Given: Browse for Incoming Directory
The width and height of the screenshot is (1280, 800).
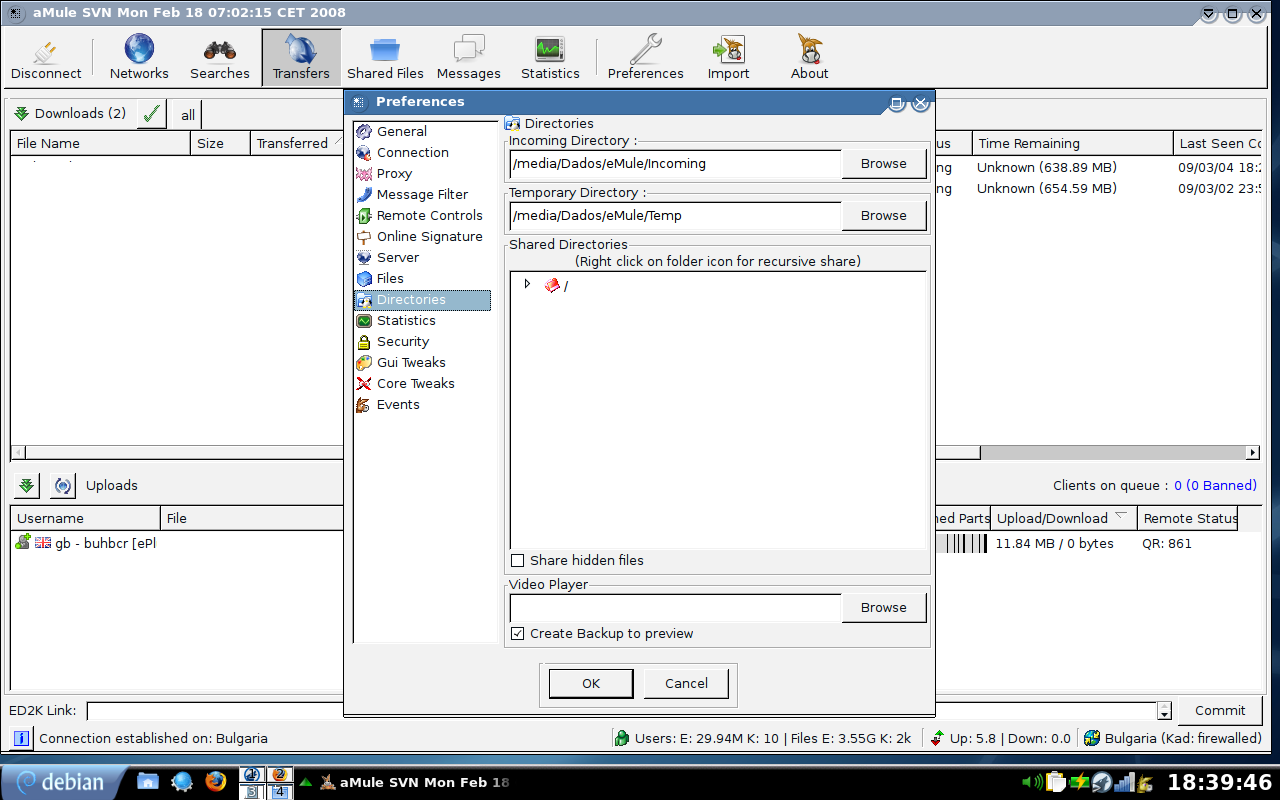Looking at the screenshot, I should 884,163.
